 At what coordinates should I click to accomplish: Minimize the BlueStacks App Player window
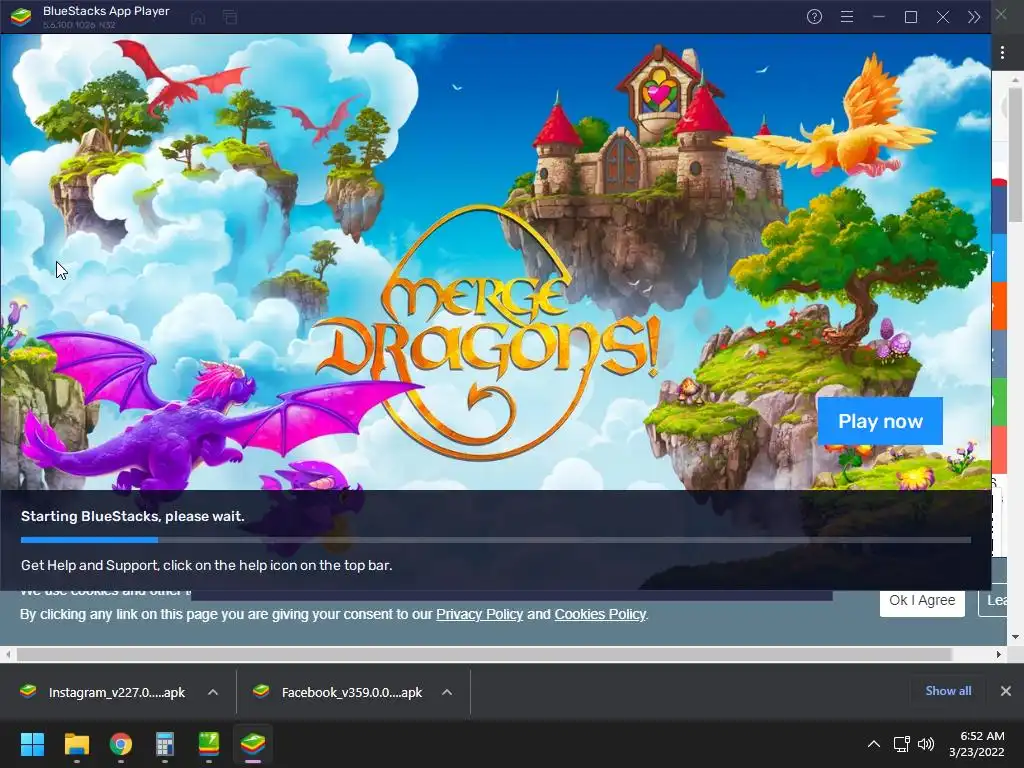[878, 17]
